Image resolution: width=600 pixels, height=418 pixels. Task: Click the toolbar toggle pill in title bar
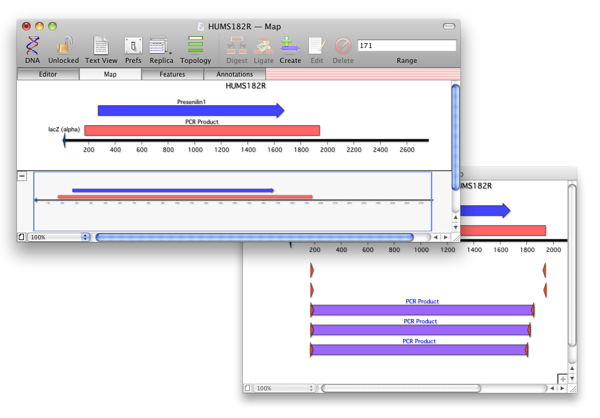tap(449, 26)
